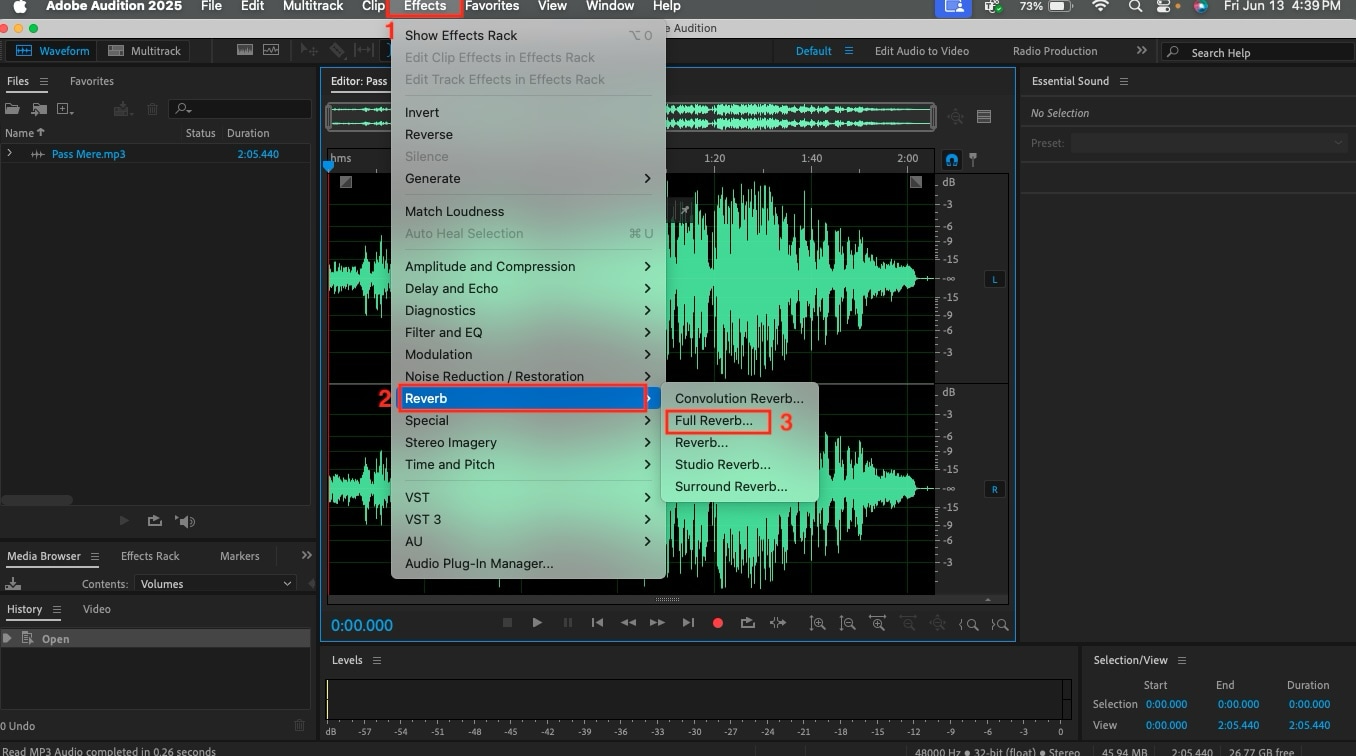Open the History panel menu
1356x756 pixels.
click(57, 609)
